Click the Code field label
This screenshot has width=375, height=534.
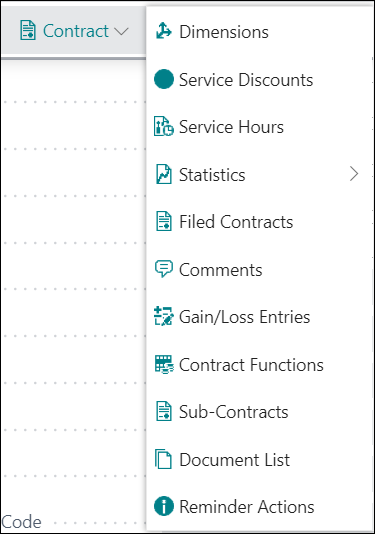point(21,522)
